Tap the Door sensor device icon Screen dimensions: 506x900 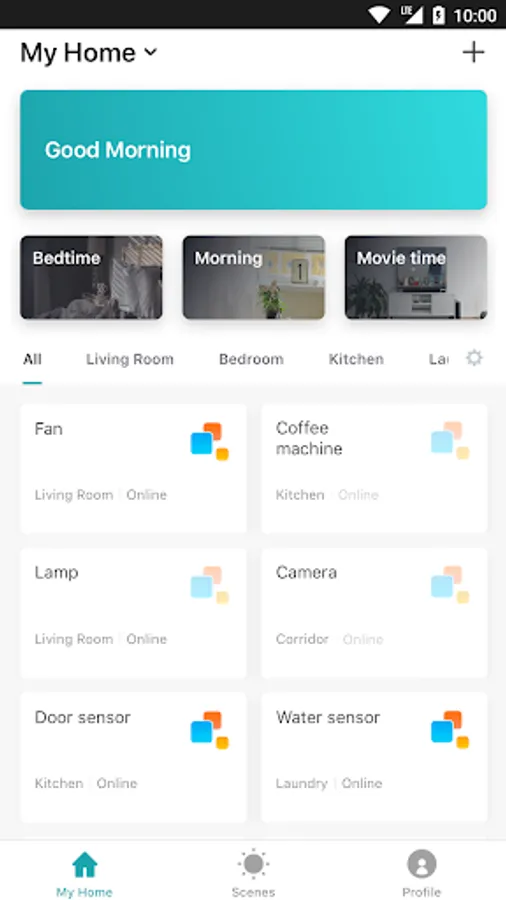click(209, 730)
